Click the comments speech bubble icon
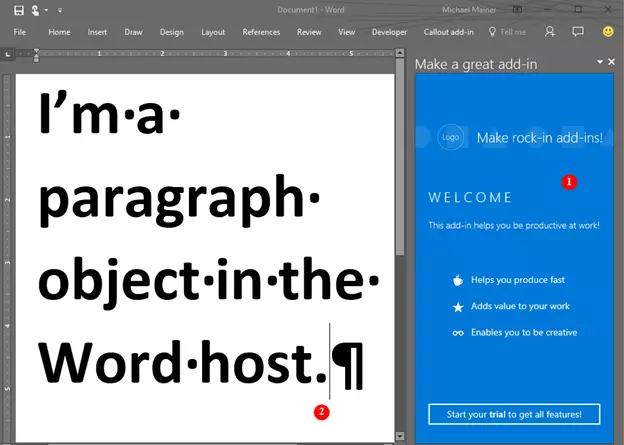 (x=579, y=32)
